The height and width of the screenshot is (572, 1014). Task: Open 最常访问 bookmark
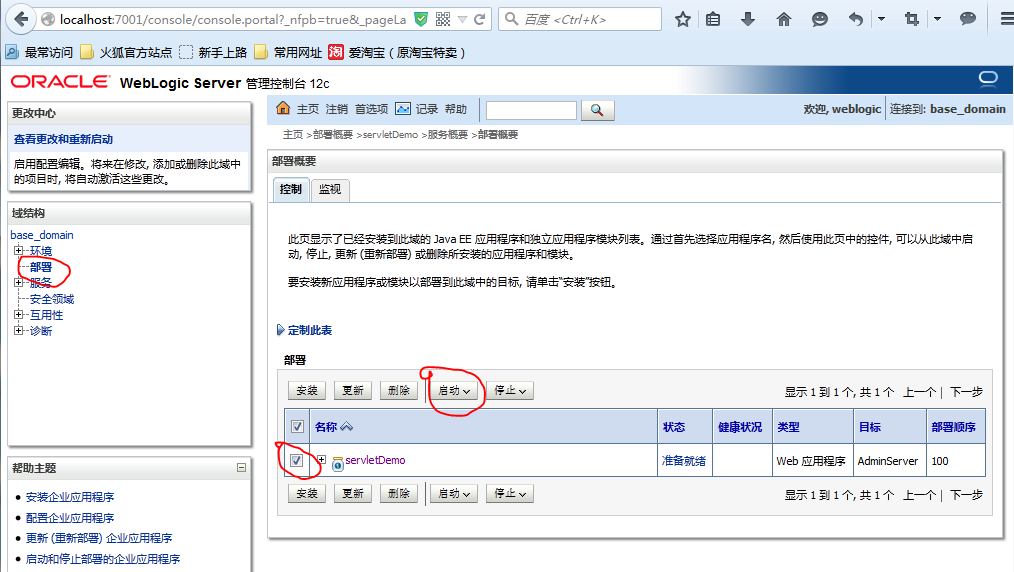tap(39, 52)
